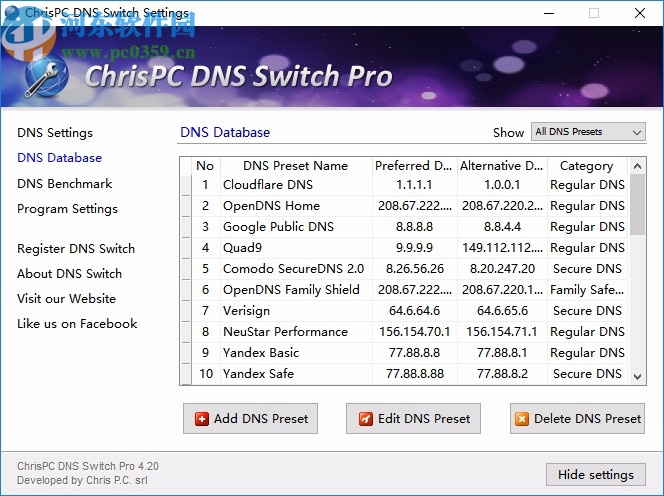Open the Show DNS presets dropdown
Image resolution: width=664 pixels, height=496 pixels.
(x=588, y=132)
